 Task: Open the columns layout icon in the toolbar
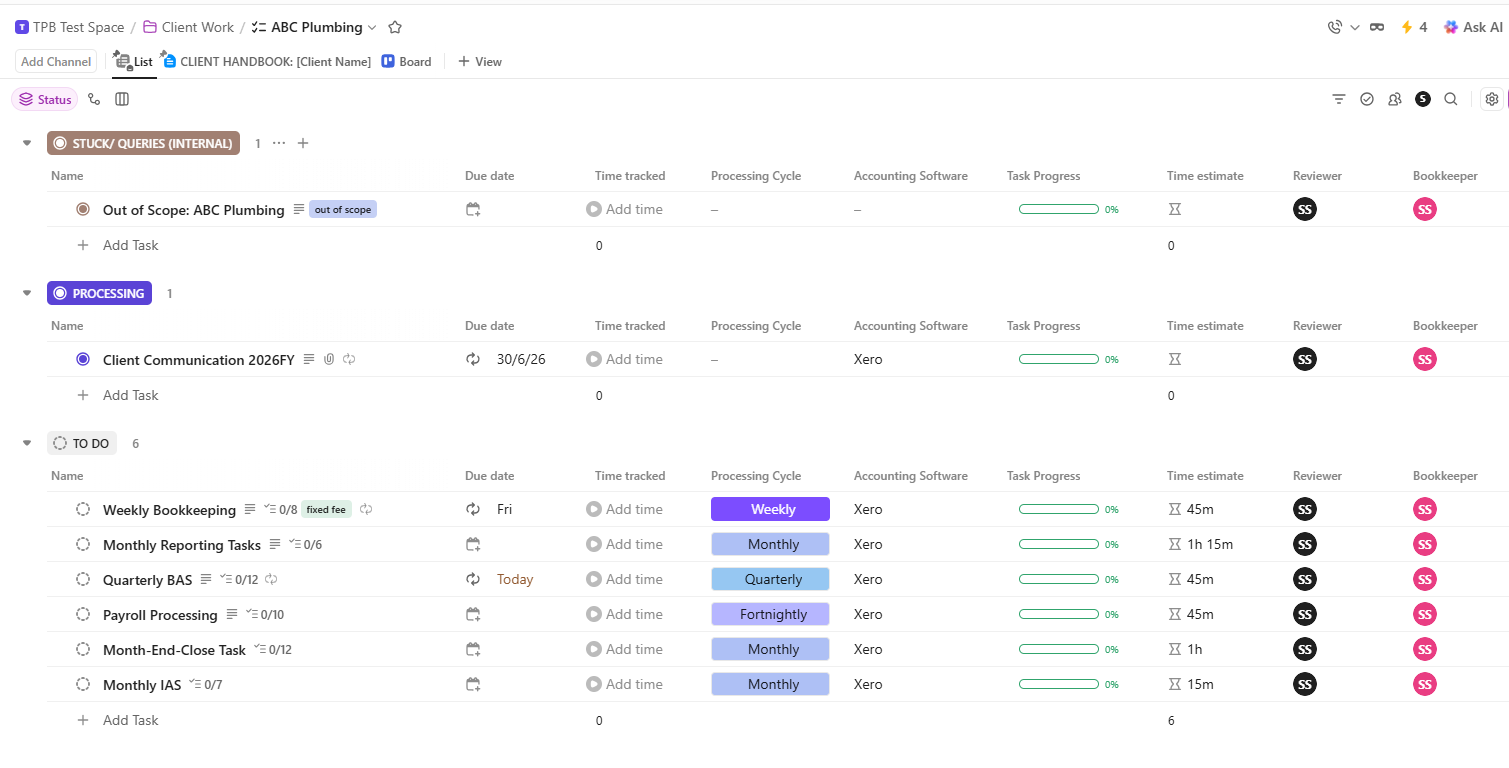[122, 99]
